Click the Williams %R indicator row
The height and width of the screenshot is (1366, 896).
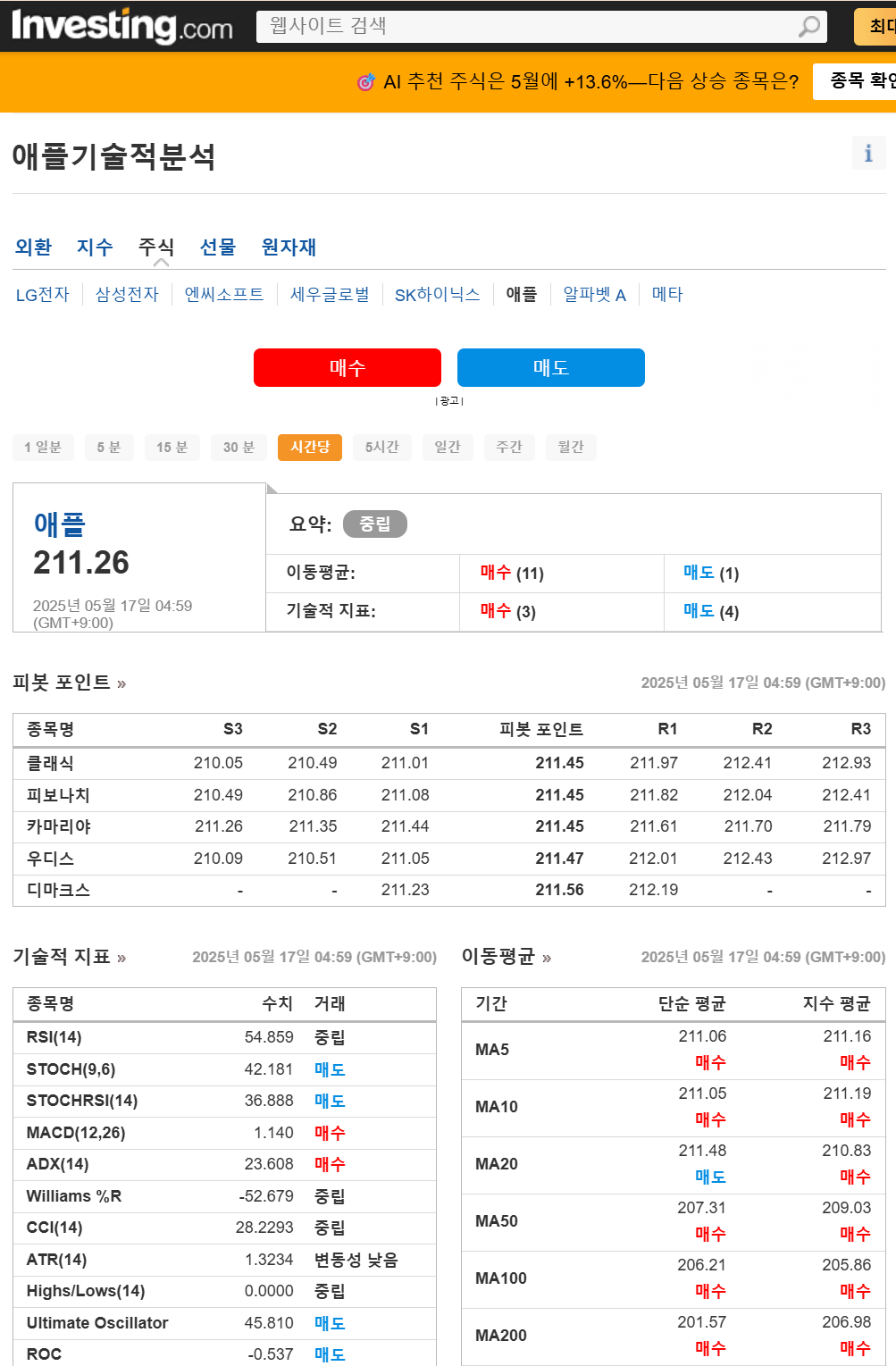click(225, 1196)
